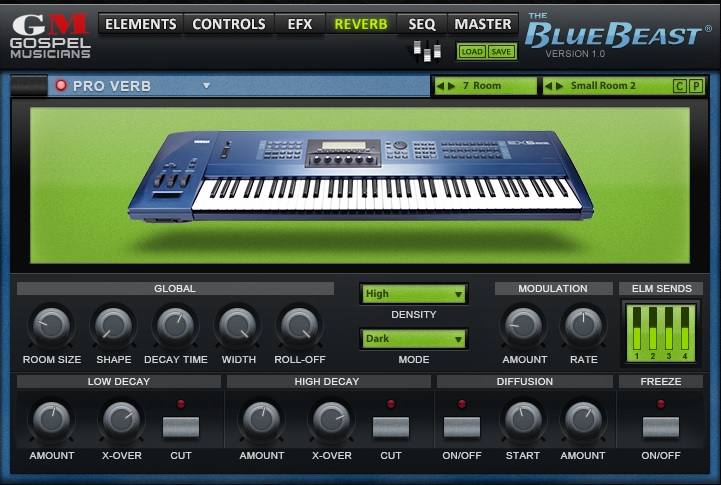Image resolution: width=721 pixels, height=485 pixels.
Task: Click the High Decay AMOUNT knob
Action: pyautogui.click(x=261, y=420)
